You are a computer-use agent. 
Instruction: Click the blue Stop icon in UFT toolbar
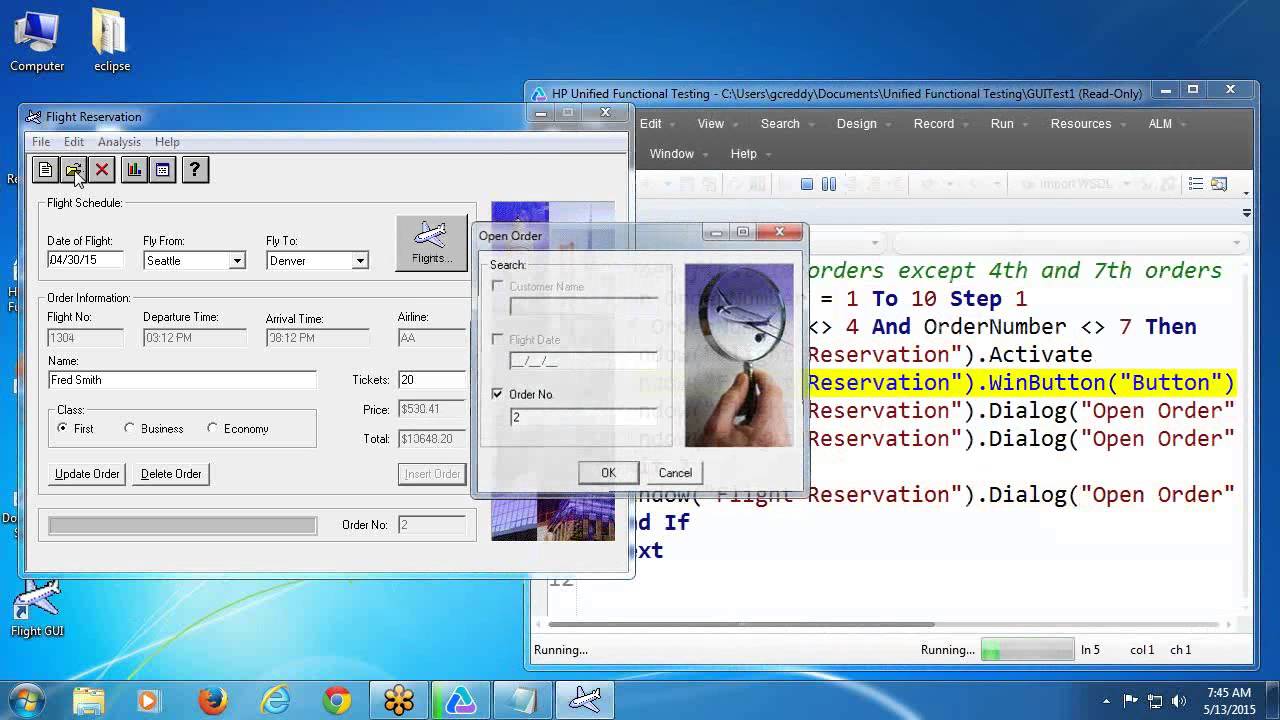point(807,184)
